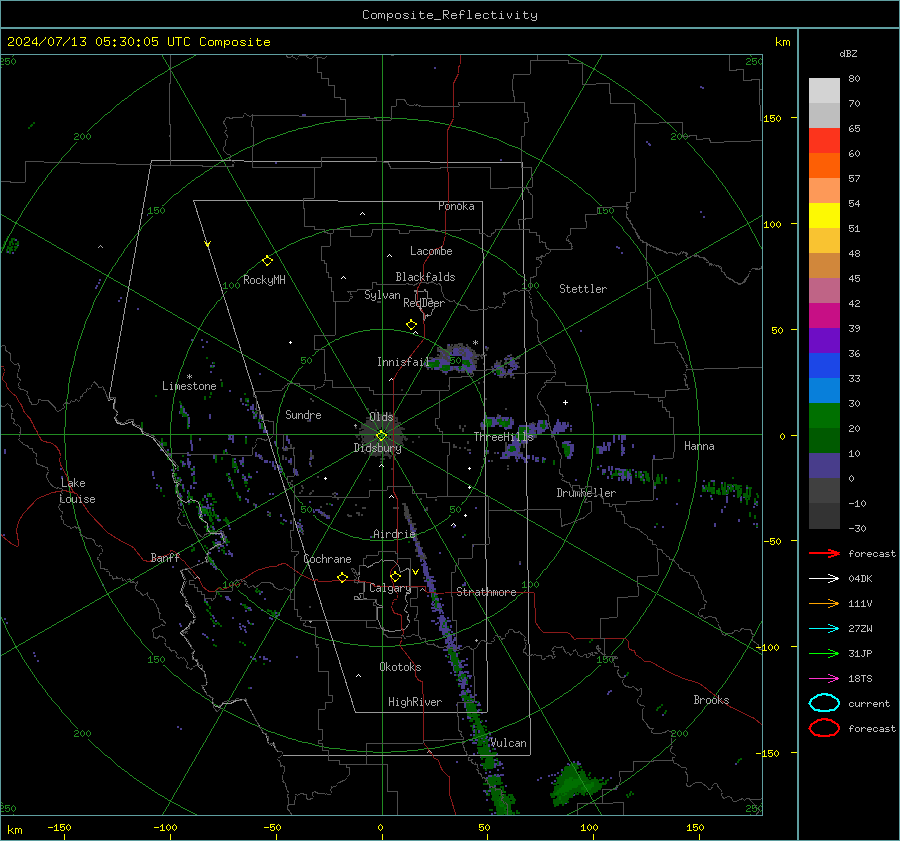Click the yellow diamond marker below RedDeer

pyautogui.click(x=411, y=324)
